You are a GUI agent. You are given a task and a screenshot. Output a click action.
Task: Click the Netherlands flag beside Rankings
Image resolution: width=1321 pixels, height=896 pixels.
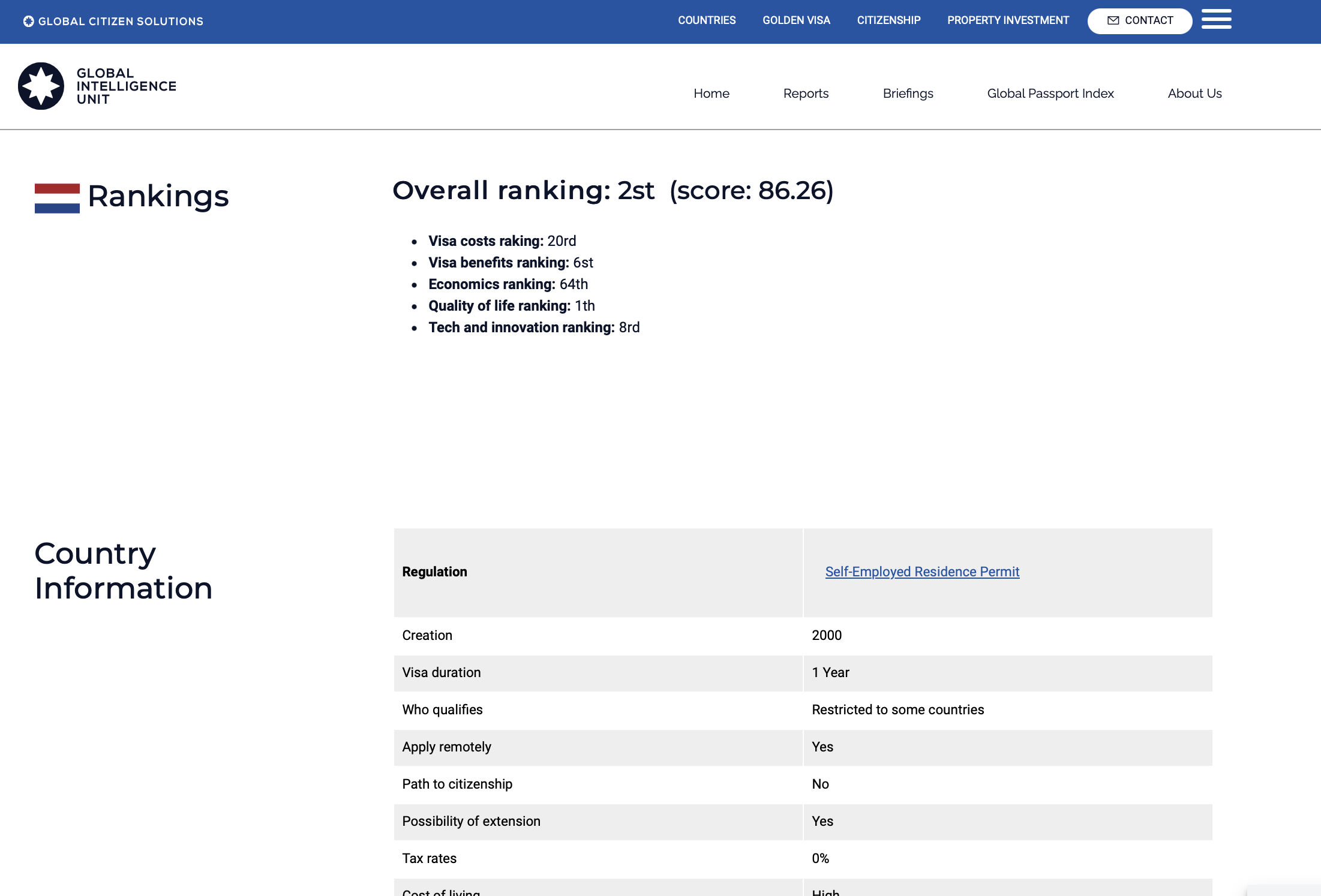pos(57,198)
